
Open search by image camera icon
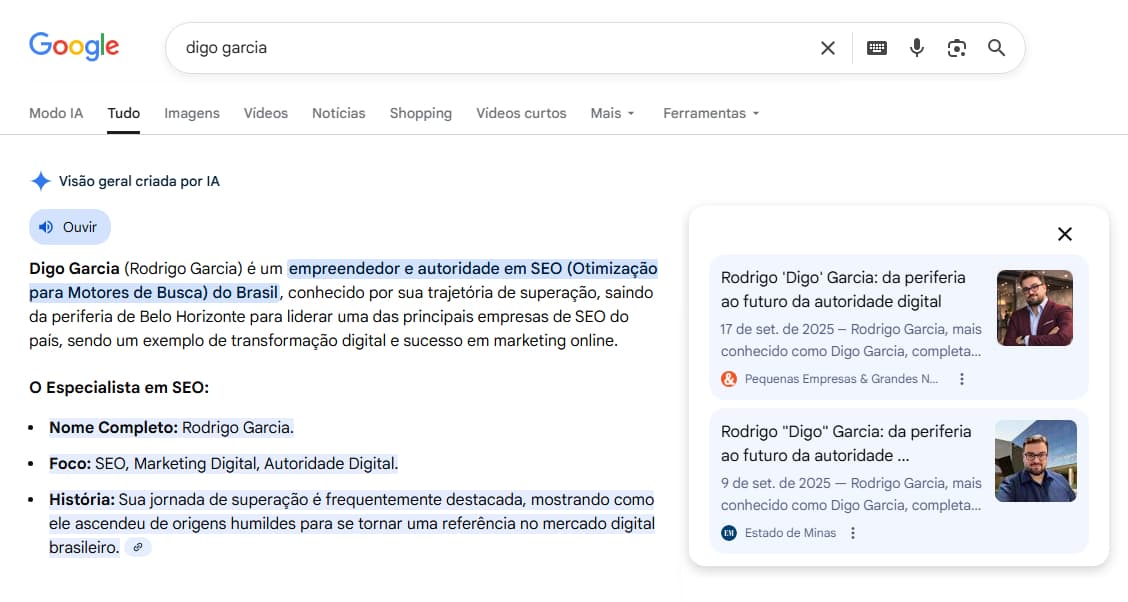tap(957, 48)
